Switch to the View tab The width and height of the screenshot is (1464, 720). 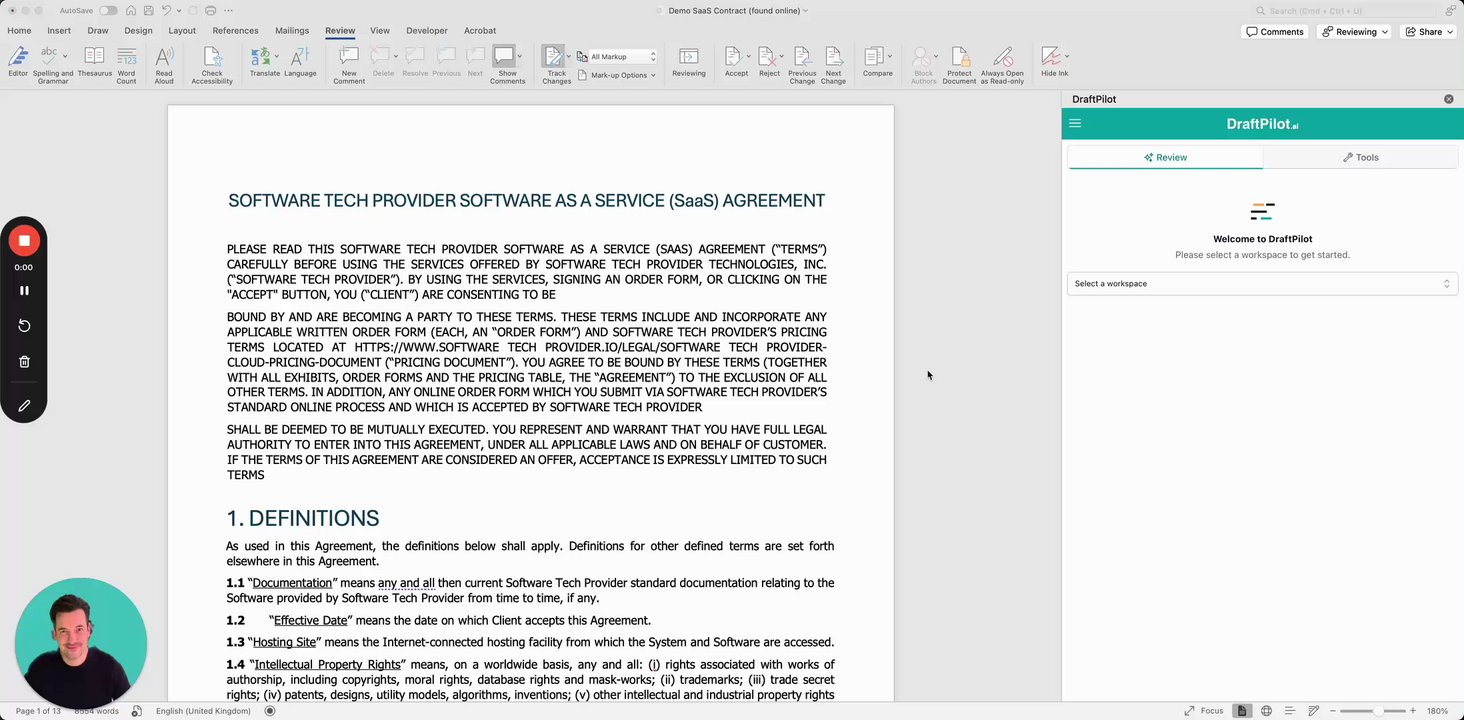[380, 31]
